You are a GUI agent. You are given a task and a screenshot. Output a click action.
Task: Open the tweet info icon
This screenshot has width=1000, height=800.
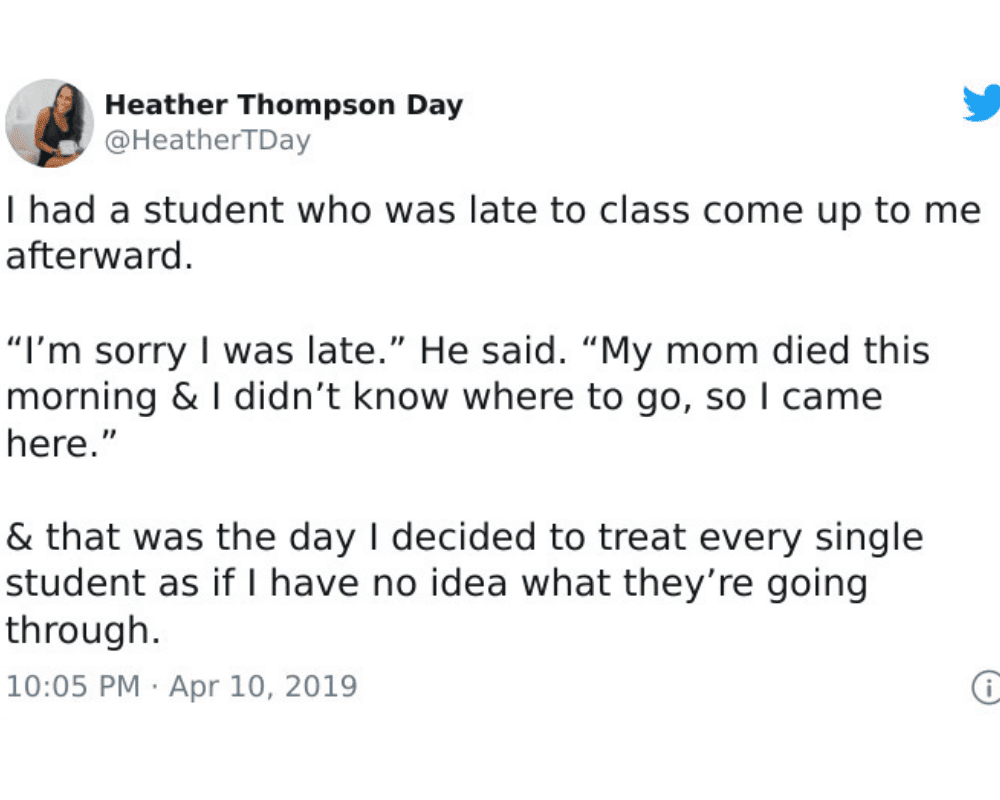pyautogui.click(x=985, y=687)
